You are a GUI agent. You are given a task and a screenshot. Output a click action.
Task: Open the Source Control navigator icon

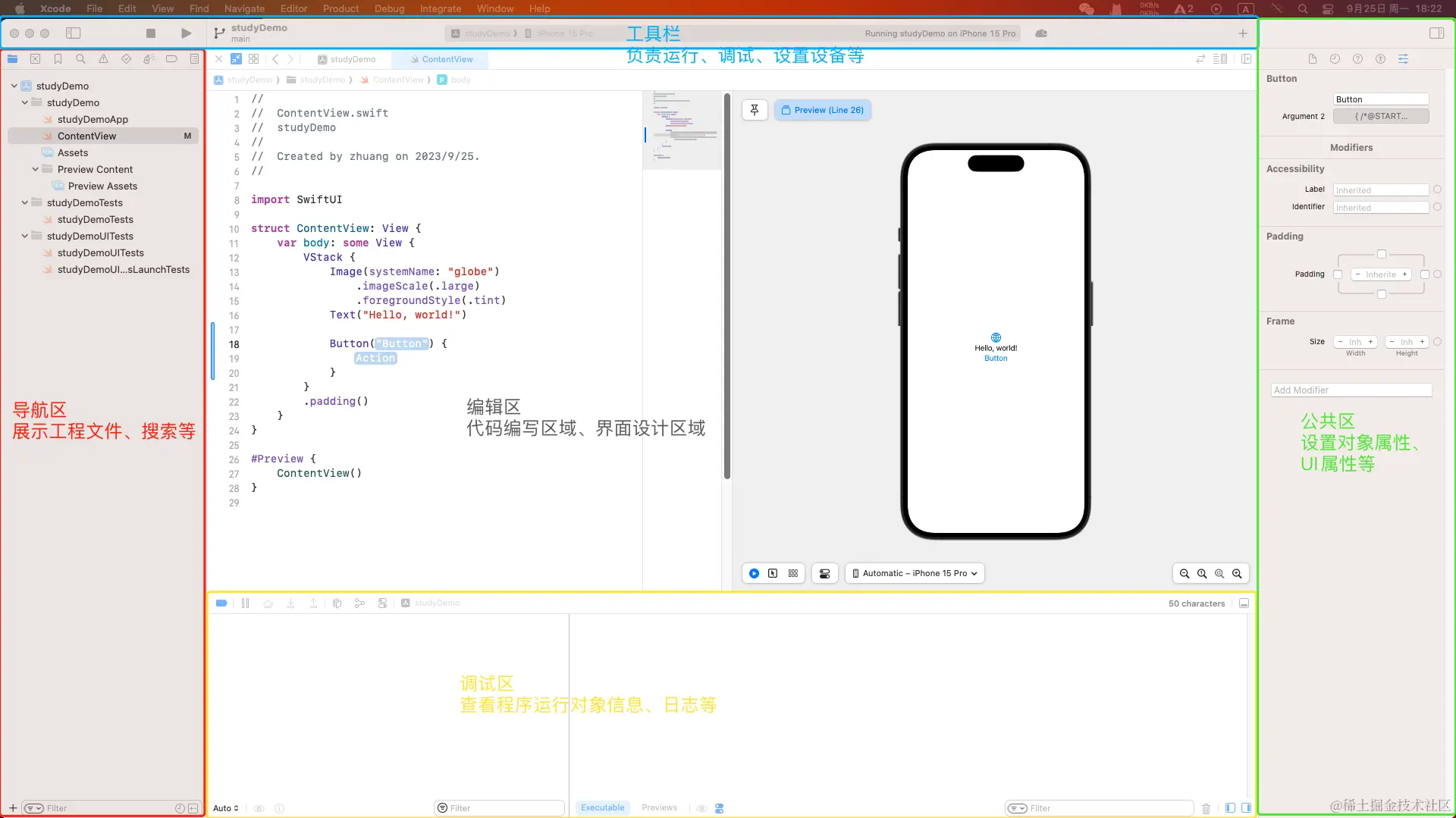click(x=35, y=59)
